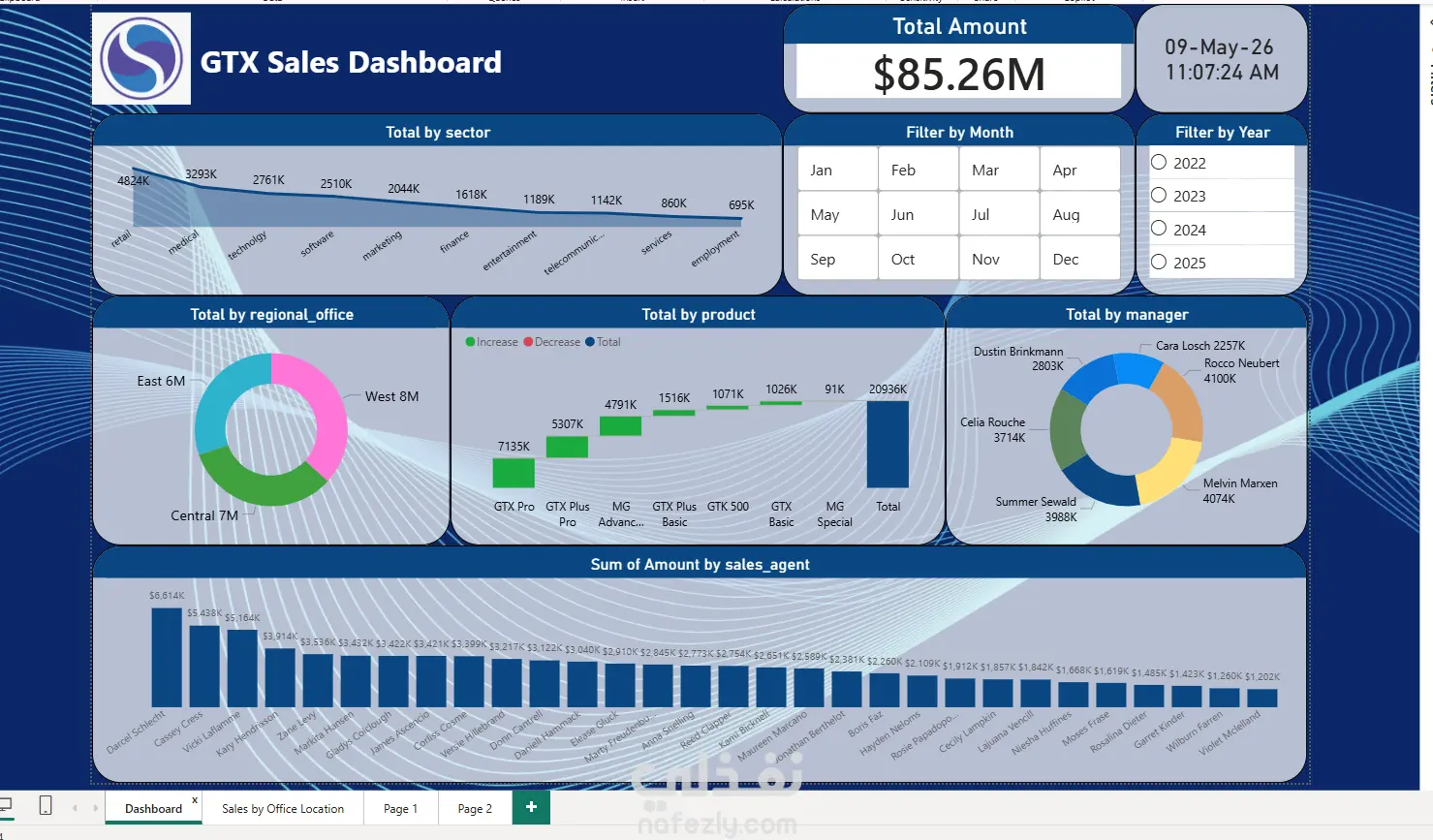
Task: Open the Sales by Office Location tab
Action: (283, 808)
